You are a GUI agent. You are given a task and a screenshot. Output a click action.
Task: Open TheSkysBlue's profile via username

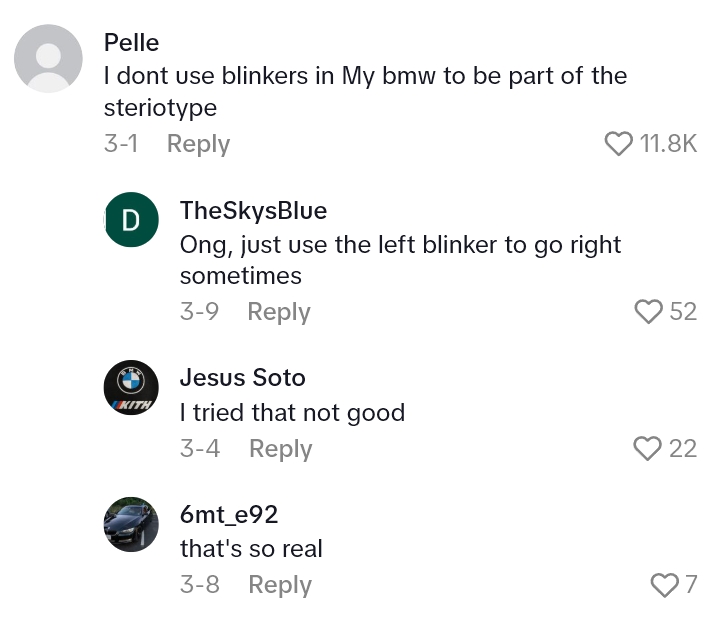(x=253, y=210)
